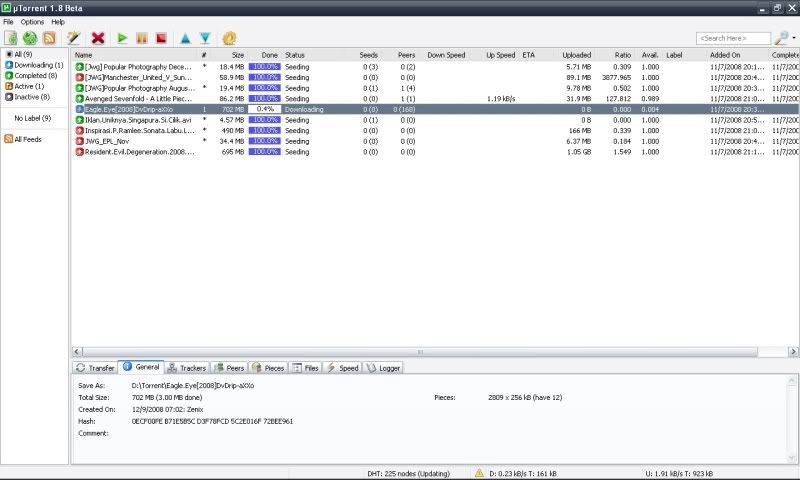
Task: Click status icon of Resident.Evil.Degeneration torrent
Action: pyautogui.click(x=80, y=151)
